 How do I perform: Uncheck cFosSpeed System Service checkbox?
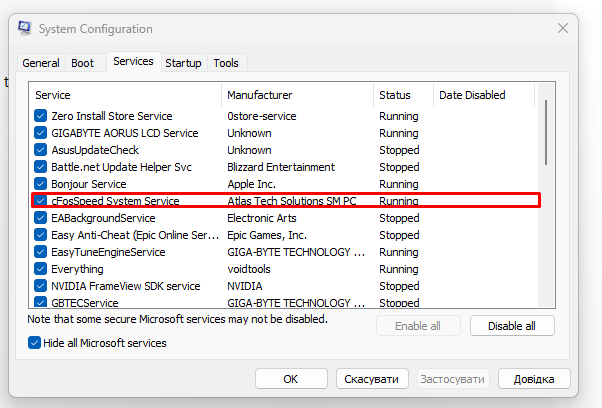[x=40, y=201]
